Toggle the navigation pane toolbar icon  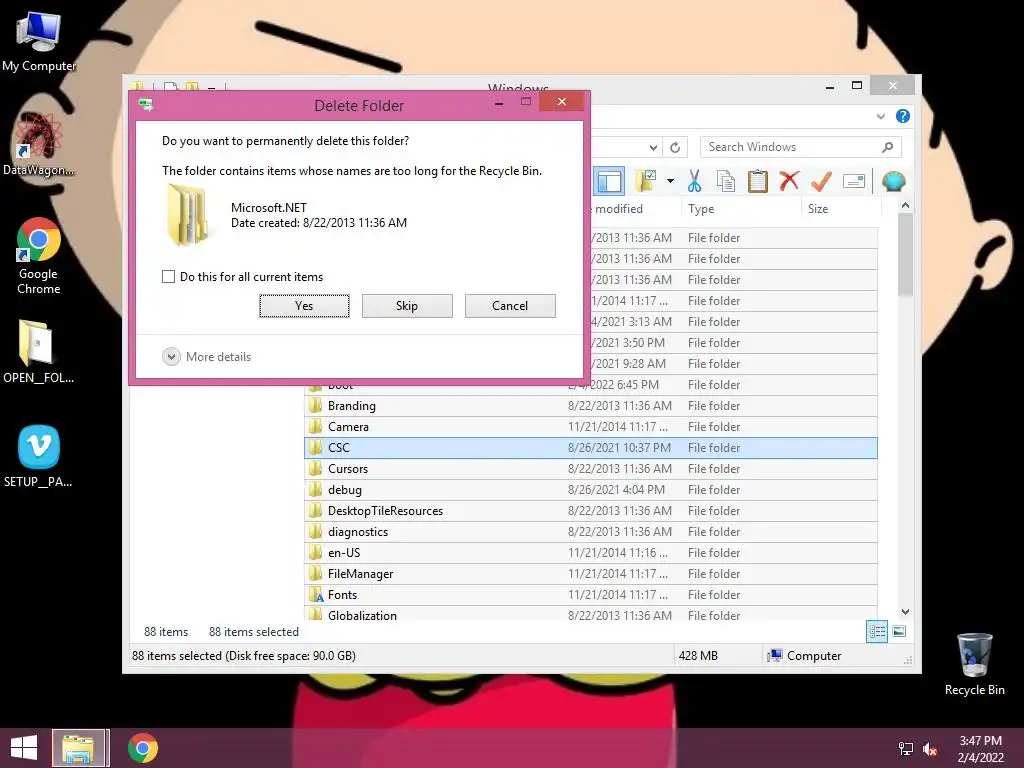point(609,182)
